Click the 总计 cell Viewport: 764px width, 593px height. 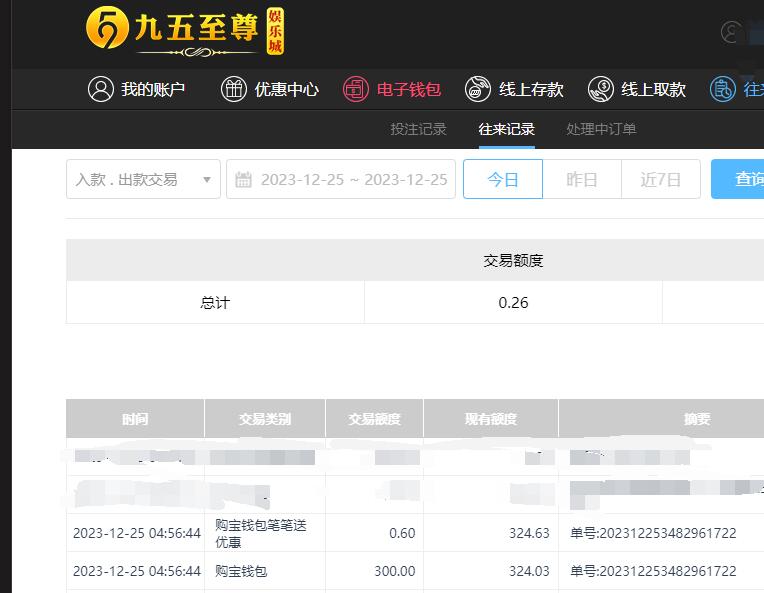point(215,303)
